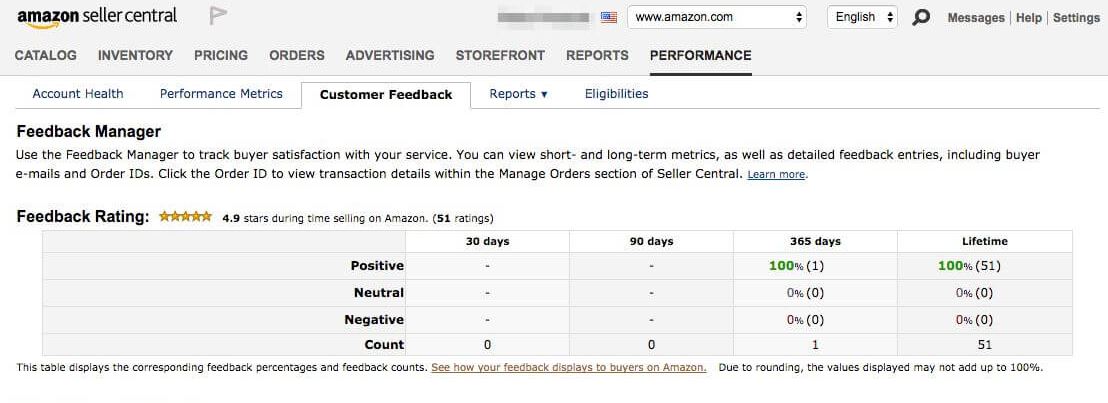Open the Catalog menu

[46, 55]
